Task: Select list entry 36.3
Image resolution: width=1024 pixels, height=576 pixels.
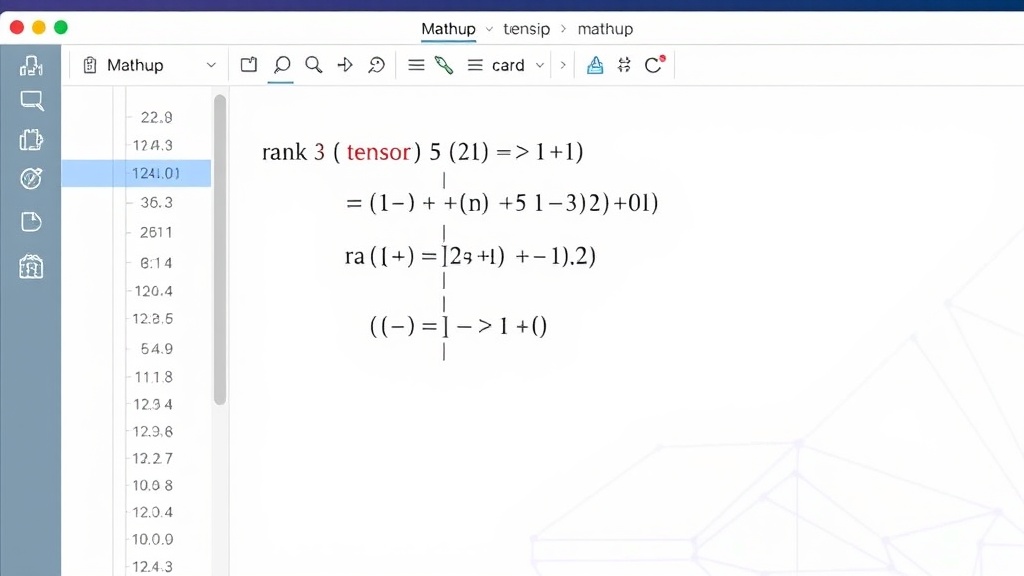Action: coord(157,202)
